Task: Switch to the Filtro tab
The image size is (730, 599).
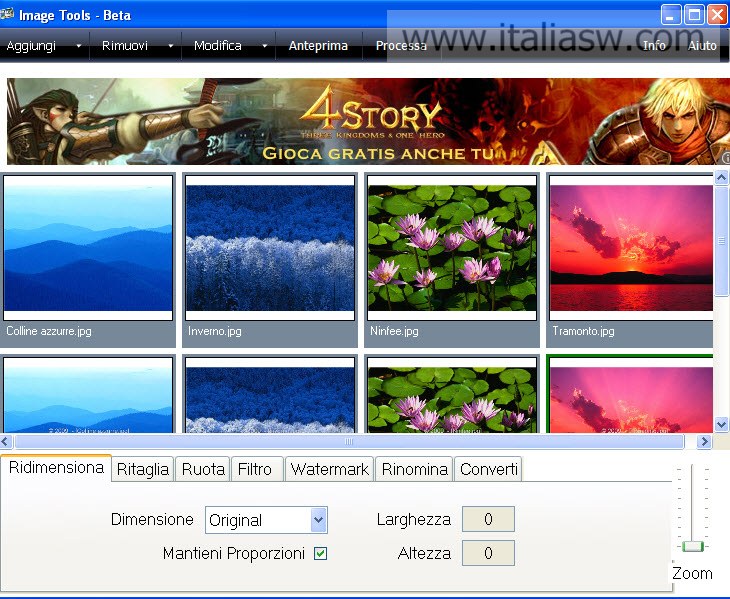Action: [x=255, y=469]
